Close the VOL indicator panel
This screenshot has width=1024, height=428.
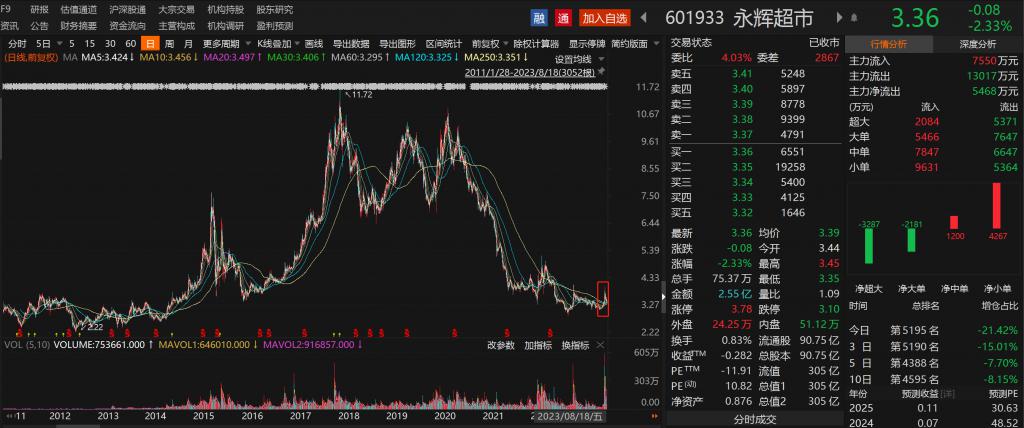coord(602,345)
